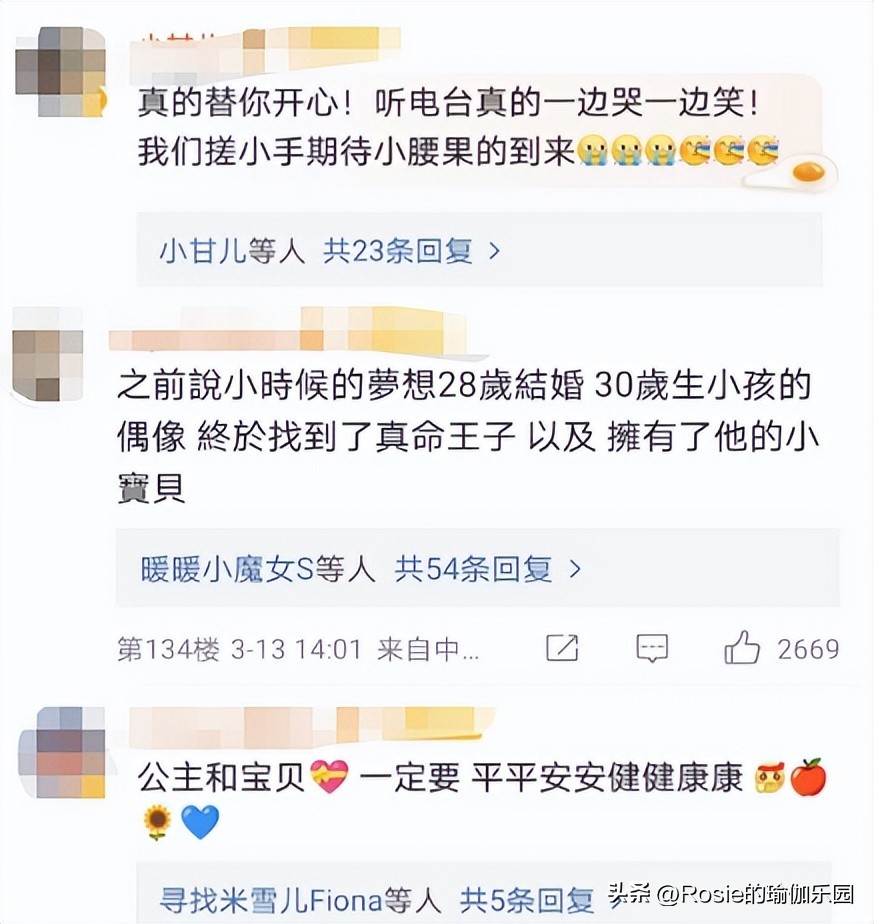Open the first commenter's pixelated avatar
The height and width of the screenshot is (924, 874).
pos(60,72)
